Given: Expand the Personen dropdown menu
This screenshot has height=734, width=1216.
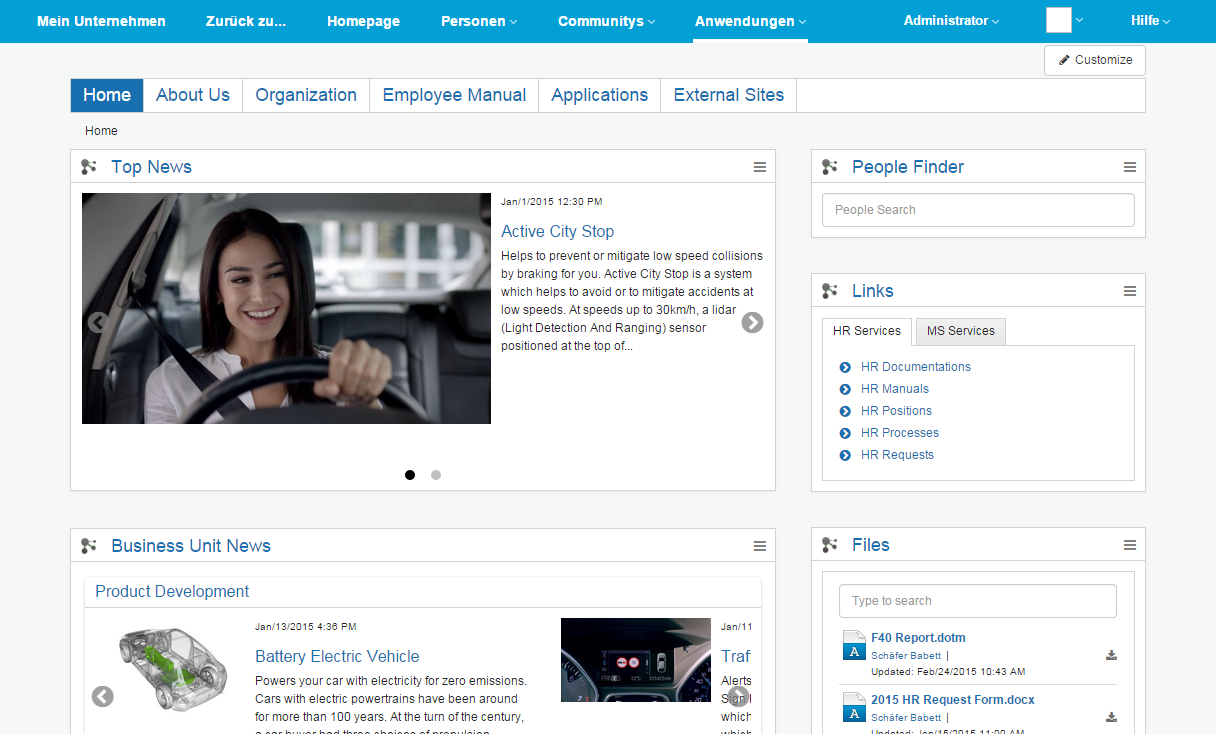Looking at the screenshot, I should (479, 21).
